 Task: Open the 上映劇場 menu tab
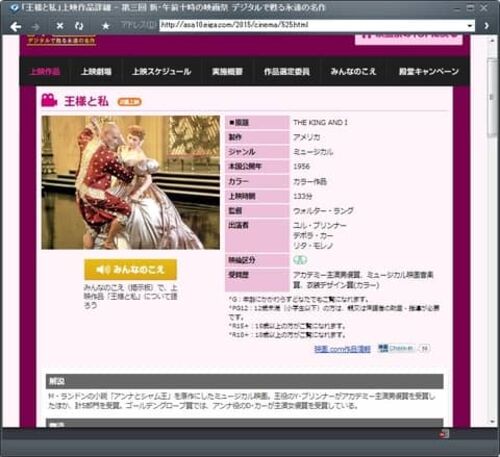(96, 71)
